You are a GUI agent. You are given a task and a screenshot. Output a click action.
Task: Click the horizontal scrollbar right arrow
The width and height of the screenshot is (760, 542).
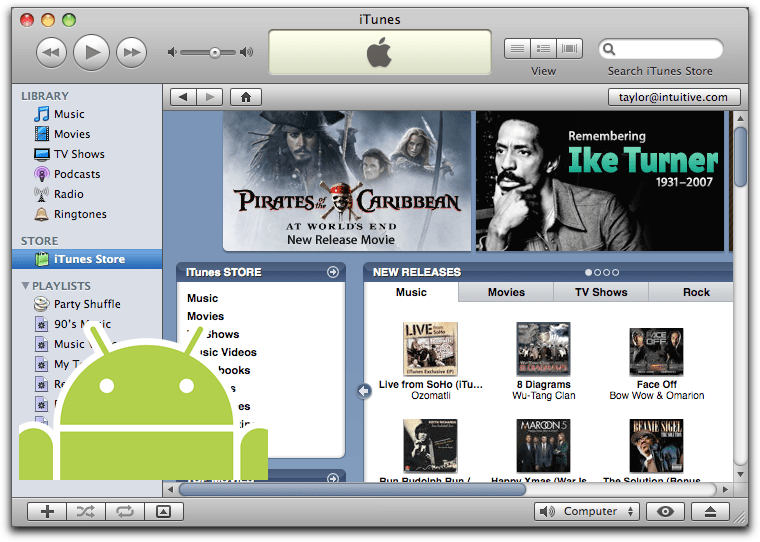pos(725,490)
